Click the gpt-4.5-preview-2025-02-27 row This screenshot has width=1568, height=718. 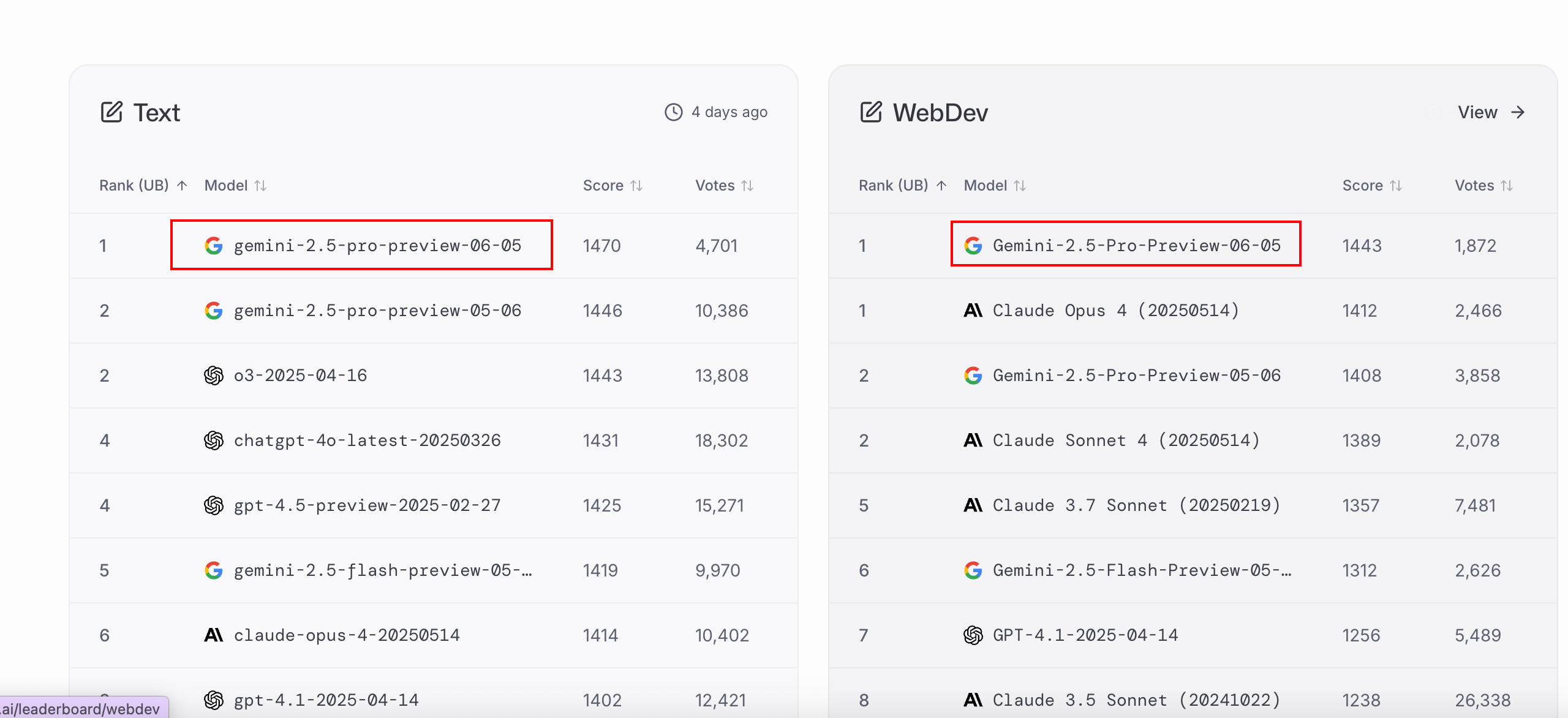coord(367,505)
